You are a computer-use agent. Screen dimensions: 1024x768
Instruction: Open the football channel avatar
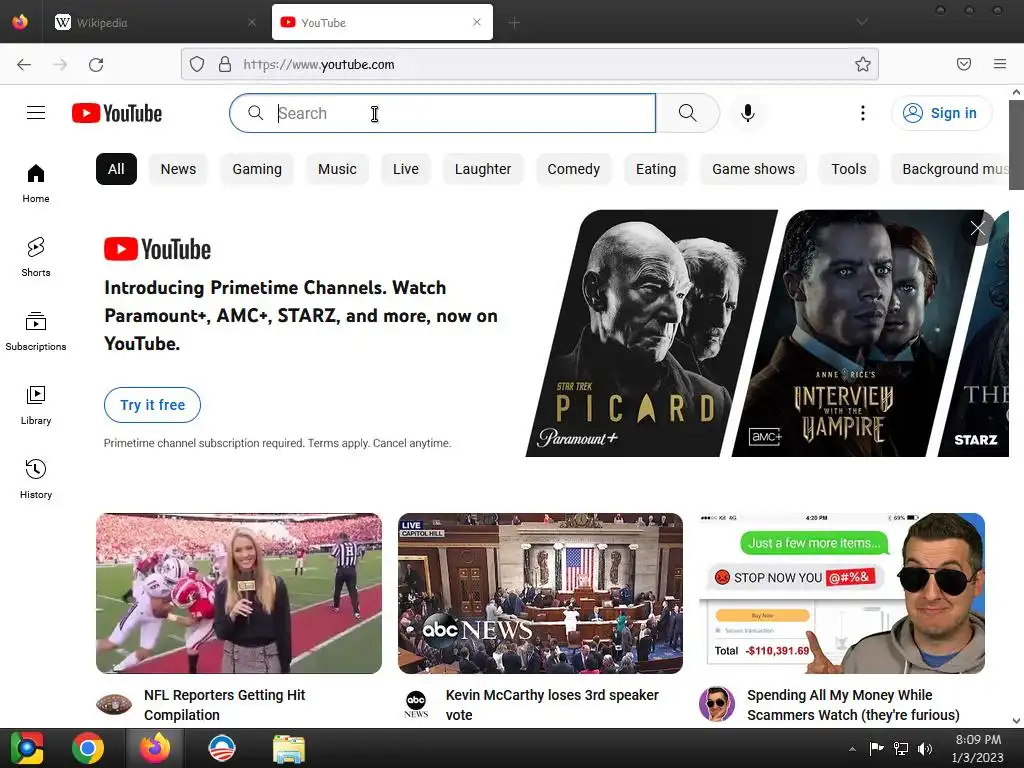114,704
